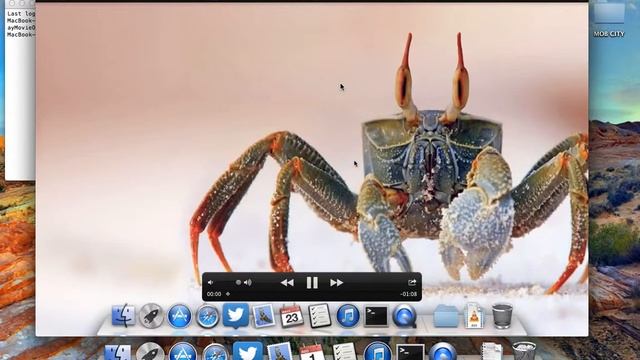Open Twitter from the desktop Dock below the video window
Image resolution: width=640 pixels, height=360 pixels.
pos(247,351)
